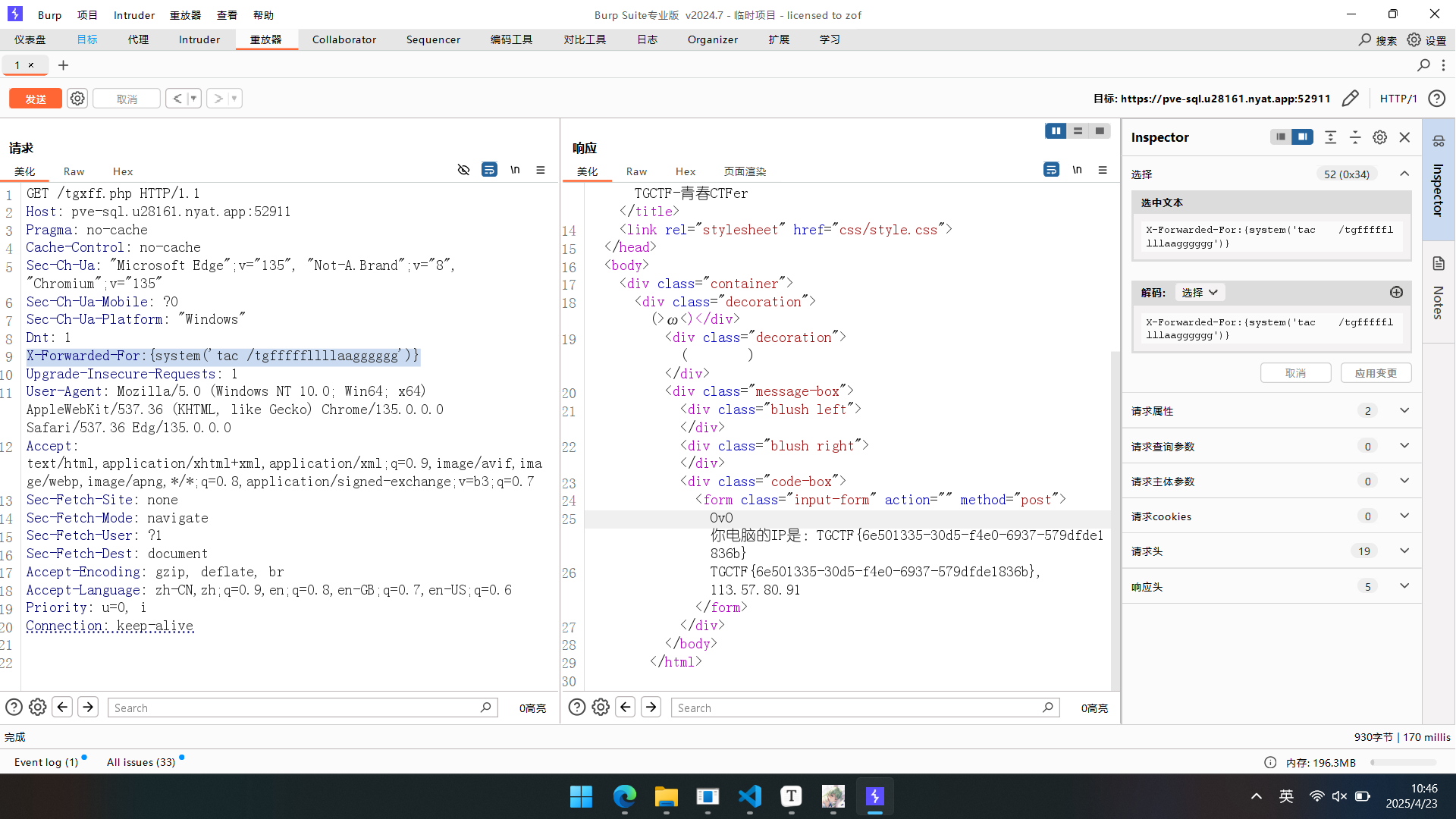Go to previous request with back arrow
This screenshot has width=1456, height=819.
point(177,99)
